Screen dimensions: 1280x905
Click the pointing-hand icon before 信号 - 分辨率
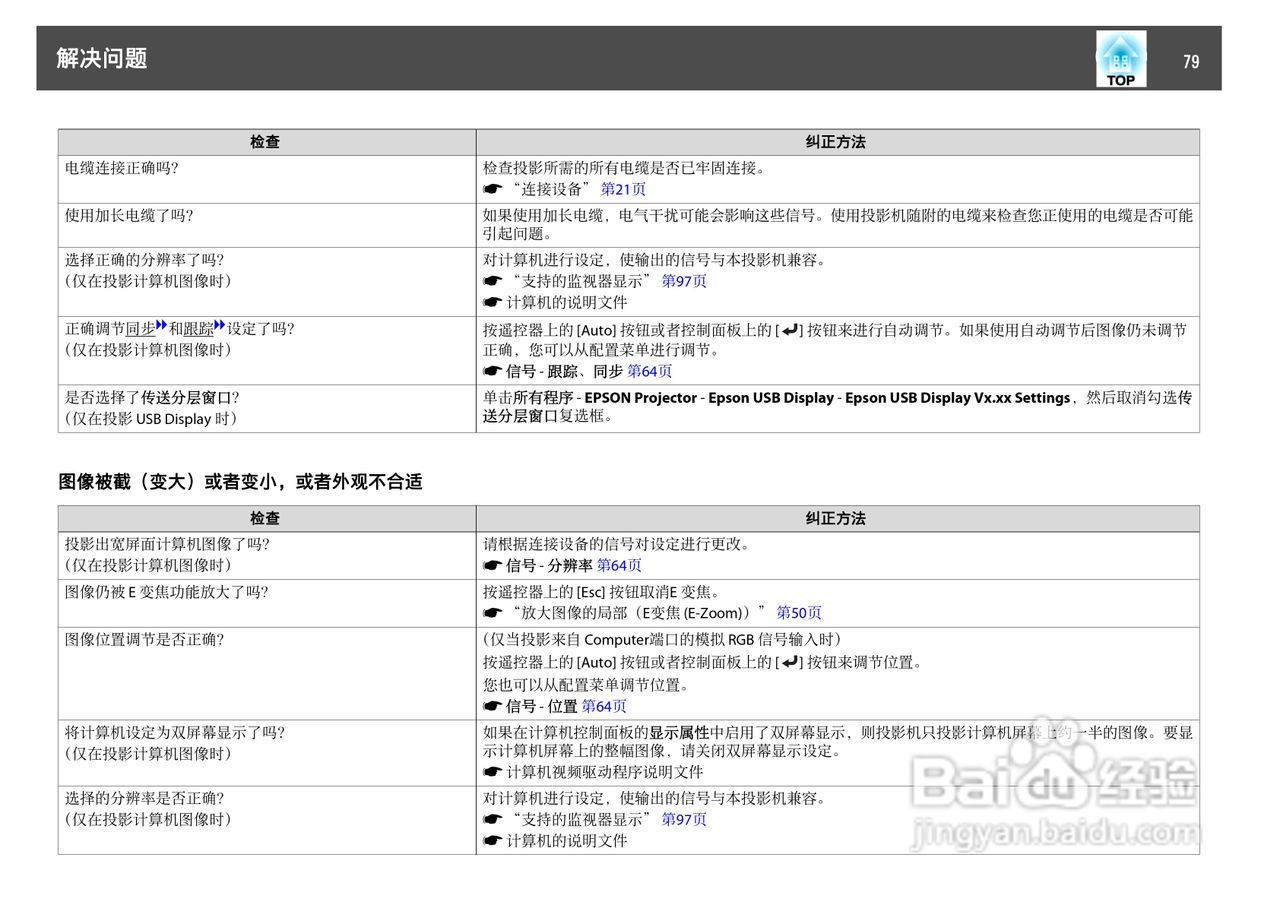[492, 566]
